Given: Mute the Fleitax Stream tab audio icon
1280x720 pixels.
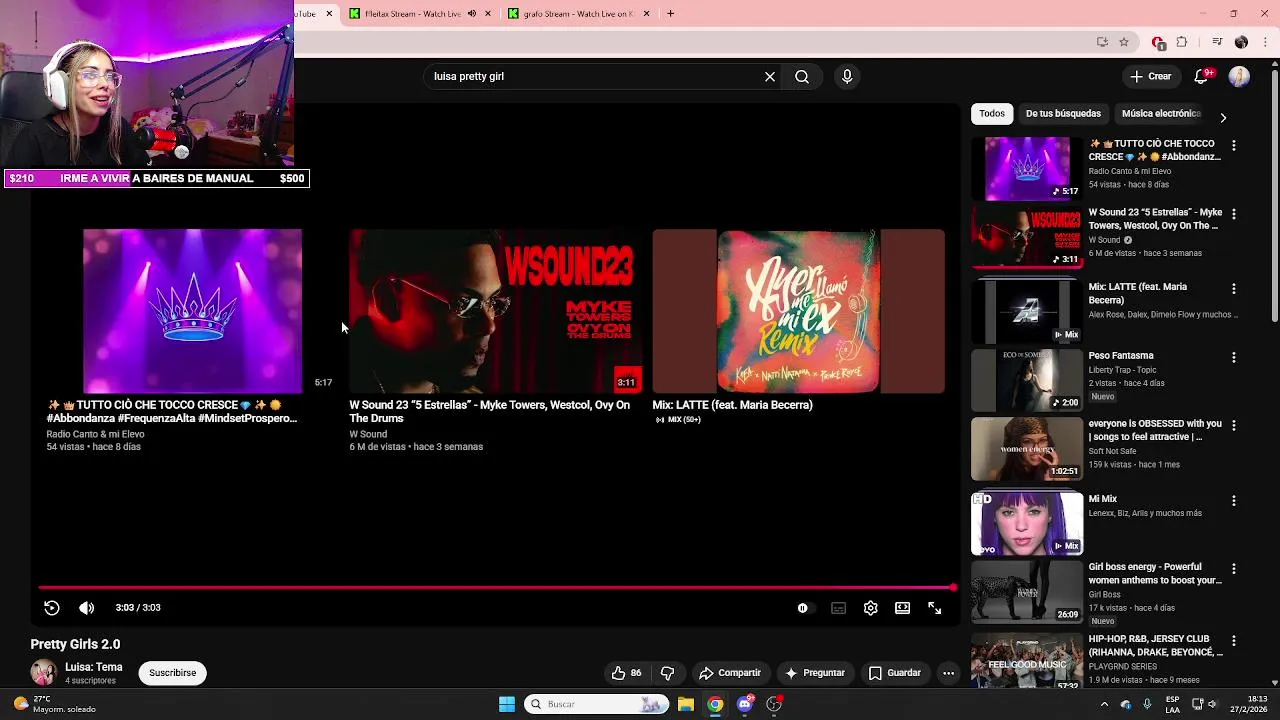Looking at the screenshot, I should point(472,14).
